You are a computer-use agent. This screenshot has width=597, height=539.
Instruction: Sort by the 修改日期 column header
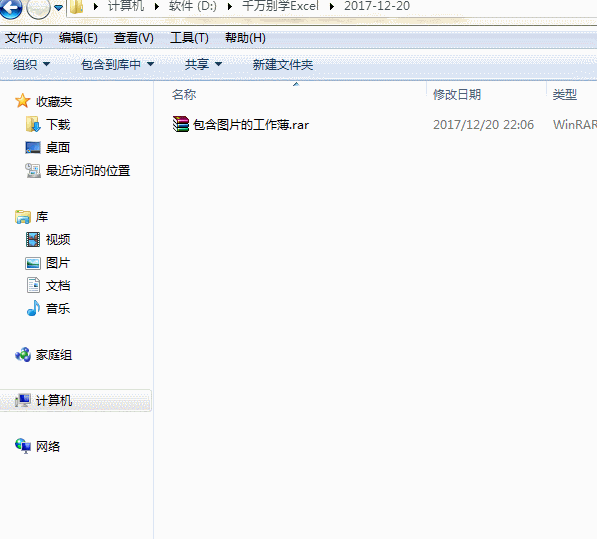coord(457,94)
